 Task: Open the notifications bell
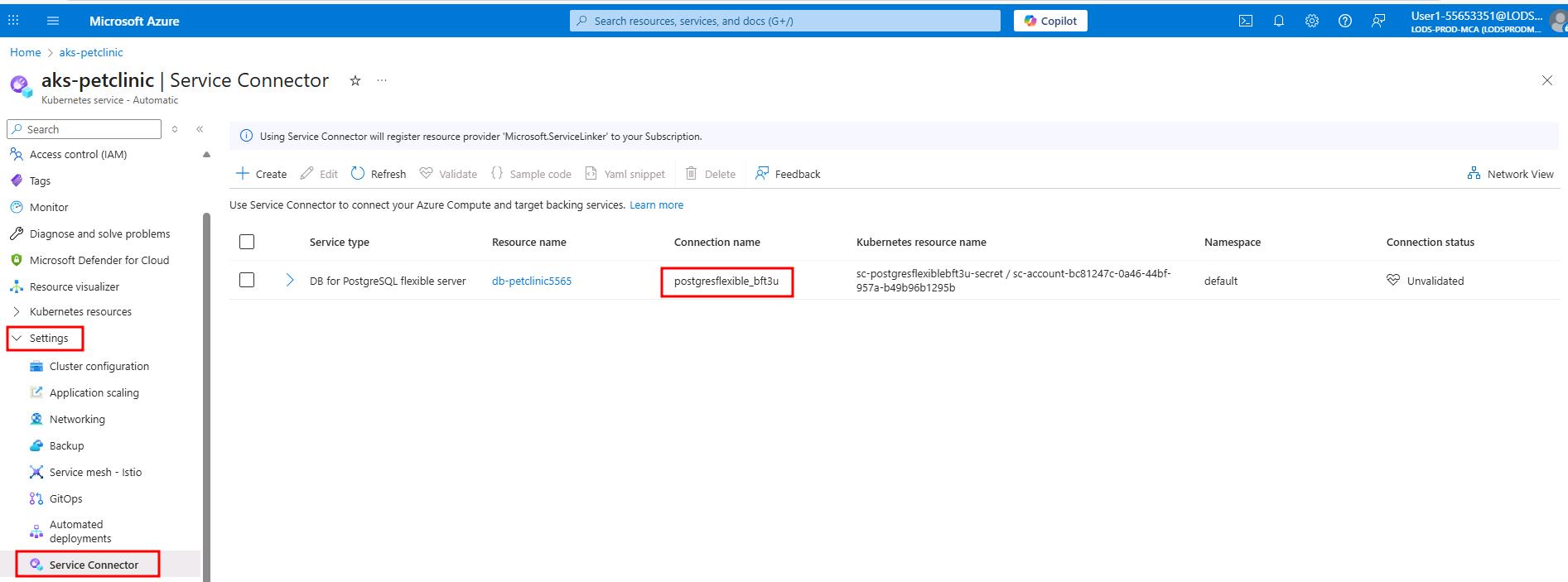click(x=1278, y=21)
